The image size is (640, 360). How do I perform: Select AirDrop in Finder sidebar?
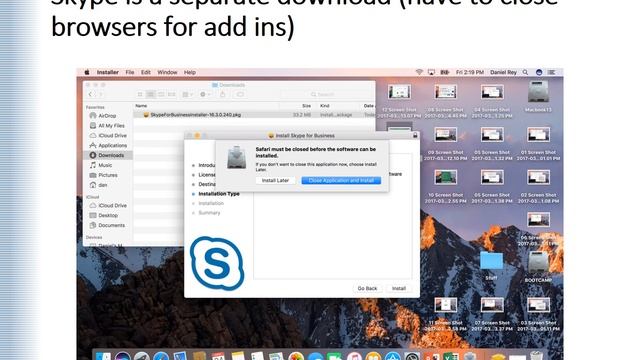pos(107,116)
